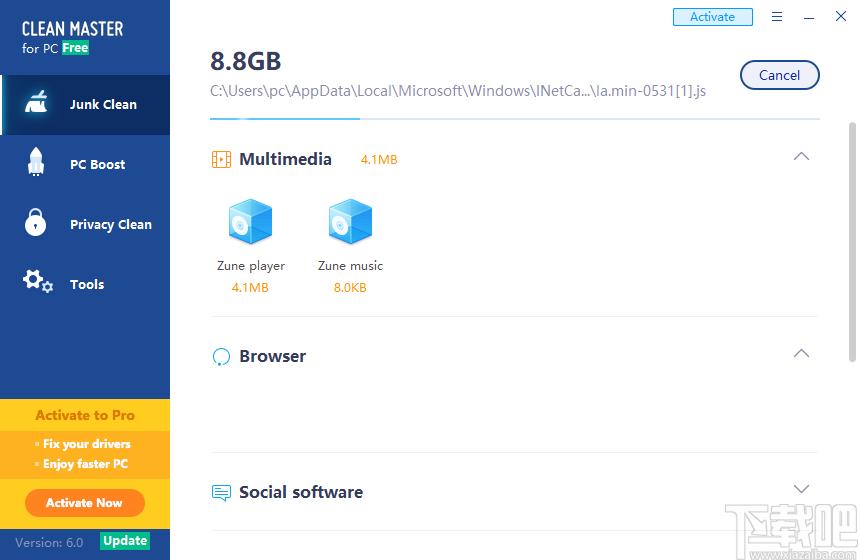
Task: Click the Zune music 8.0KB size
Action: point(350,287)
